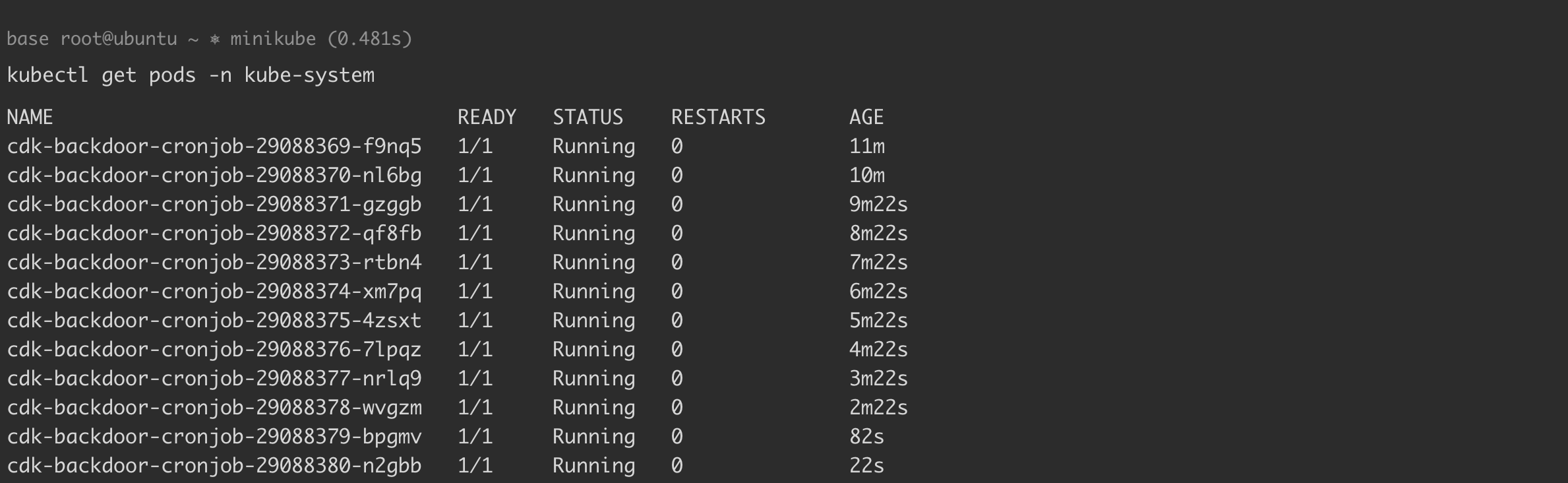Image resolution: width=1568 pixels, height=483 pixels.
Task: Click the Kubernetes helm icon in the prompt
Action: click(214, 40)
